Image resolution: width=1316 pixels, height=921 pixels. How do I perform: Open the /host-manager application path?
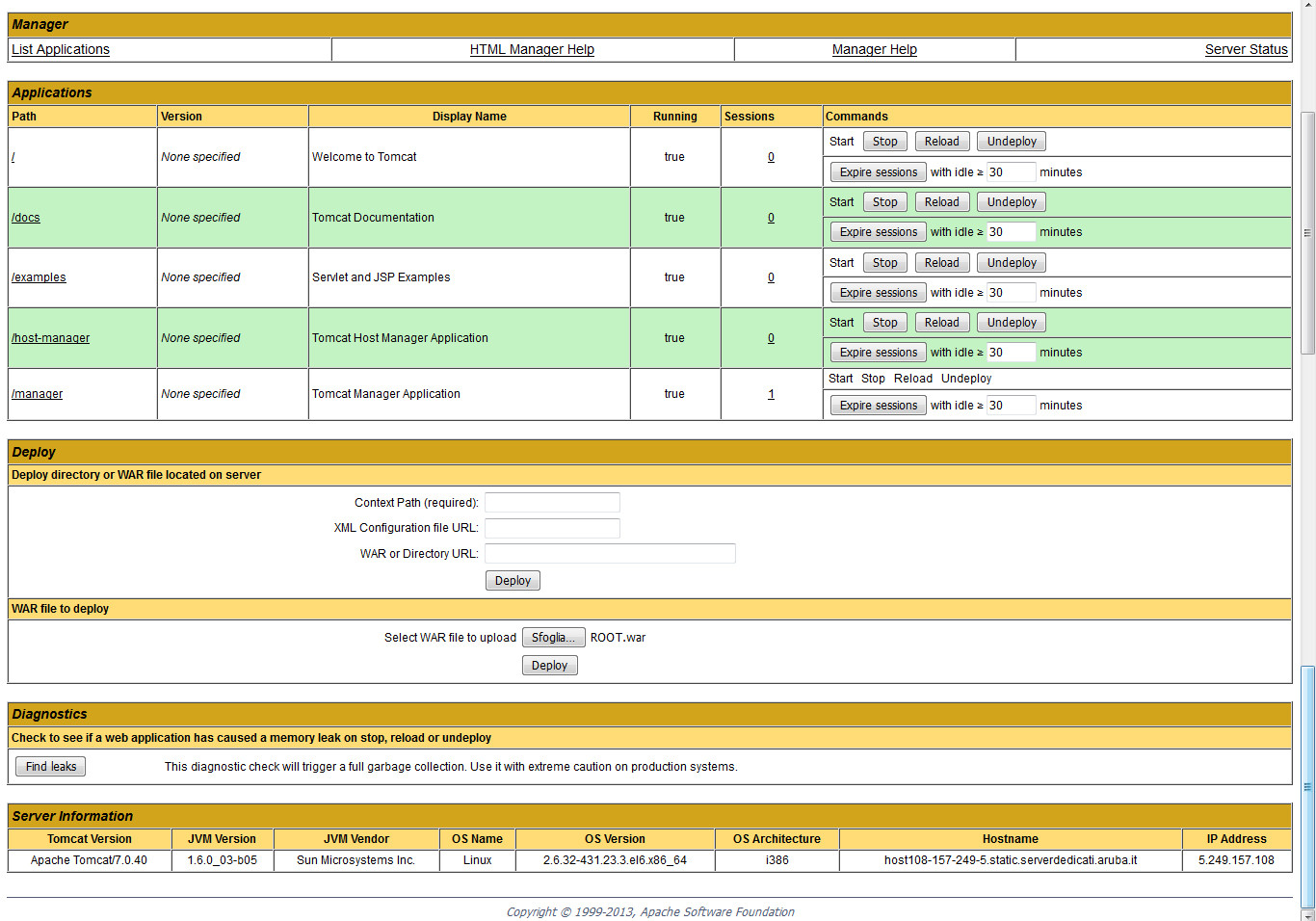(x=50, y=338)
